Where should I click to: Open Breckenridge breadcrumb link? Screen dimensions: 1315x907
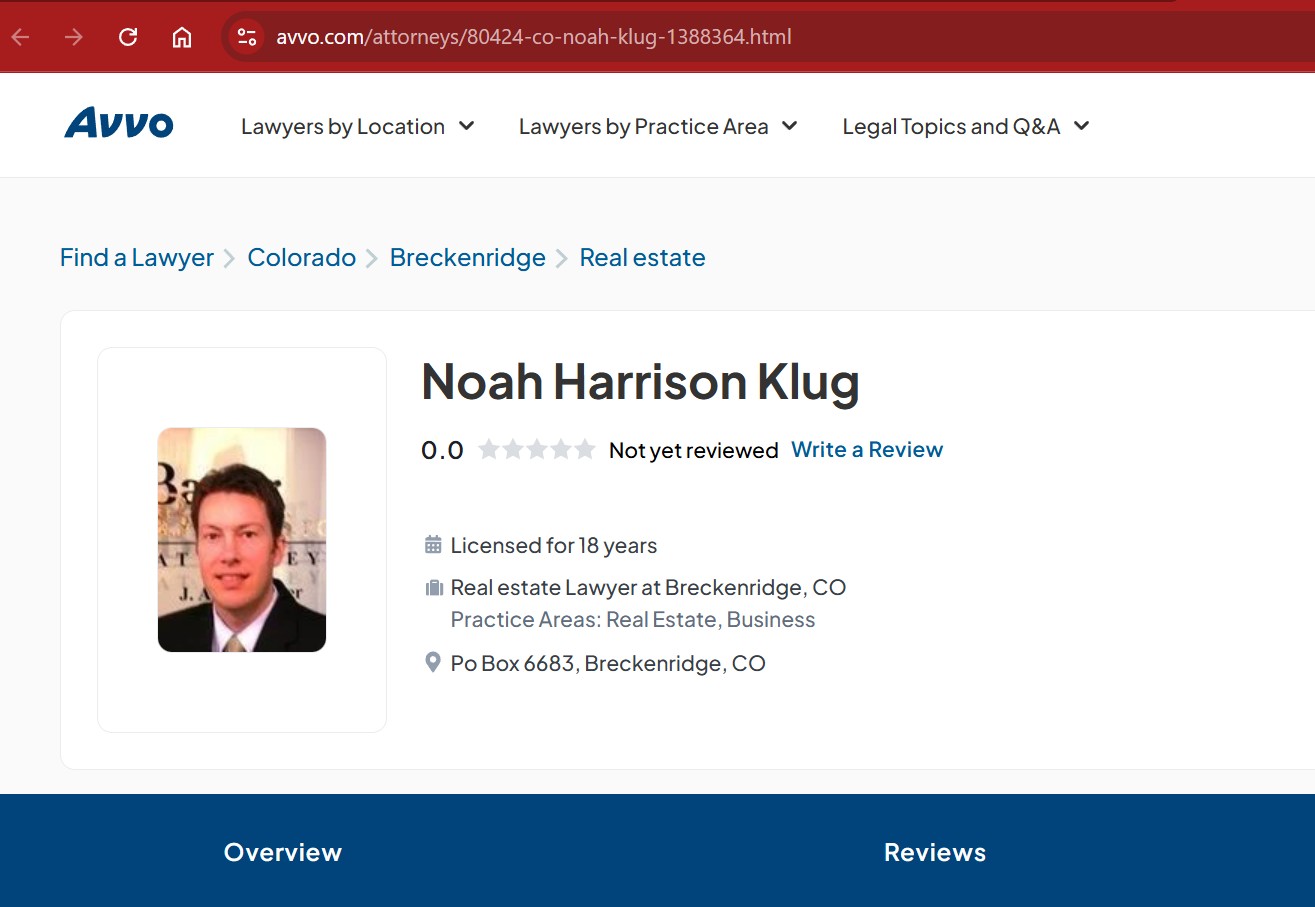[467, 258]
